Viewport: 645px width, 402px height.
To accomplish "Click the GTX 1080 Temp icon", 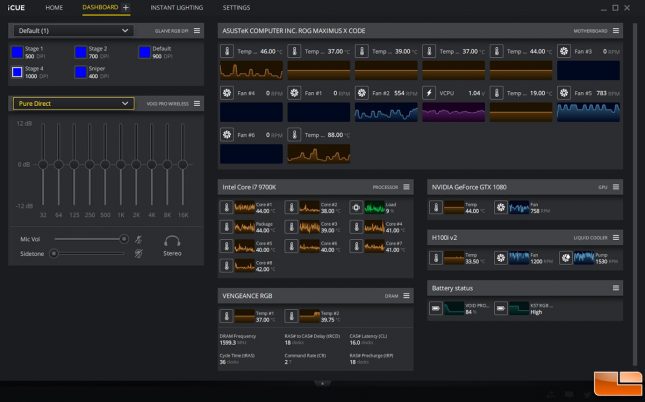I will (436, 207).
